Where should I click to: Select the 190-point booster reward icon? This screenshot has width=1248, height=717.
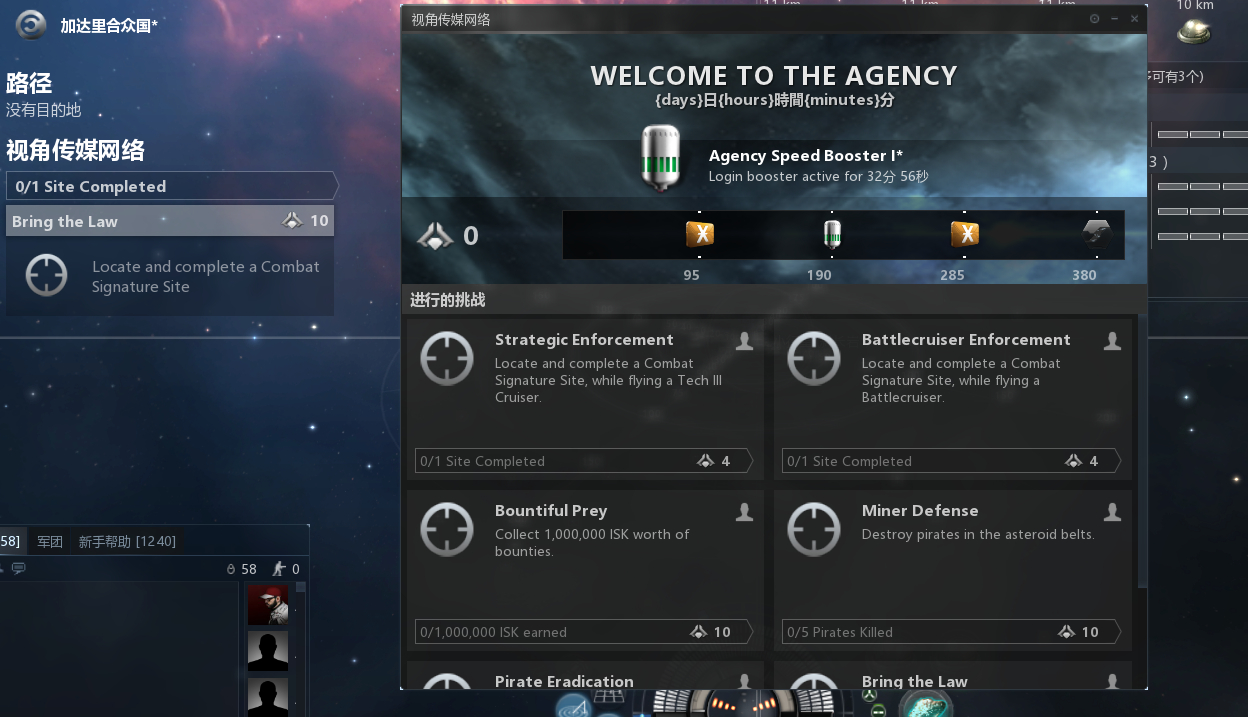(x=832, y=234)
